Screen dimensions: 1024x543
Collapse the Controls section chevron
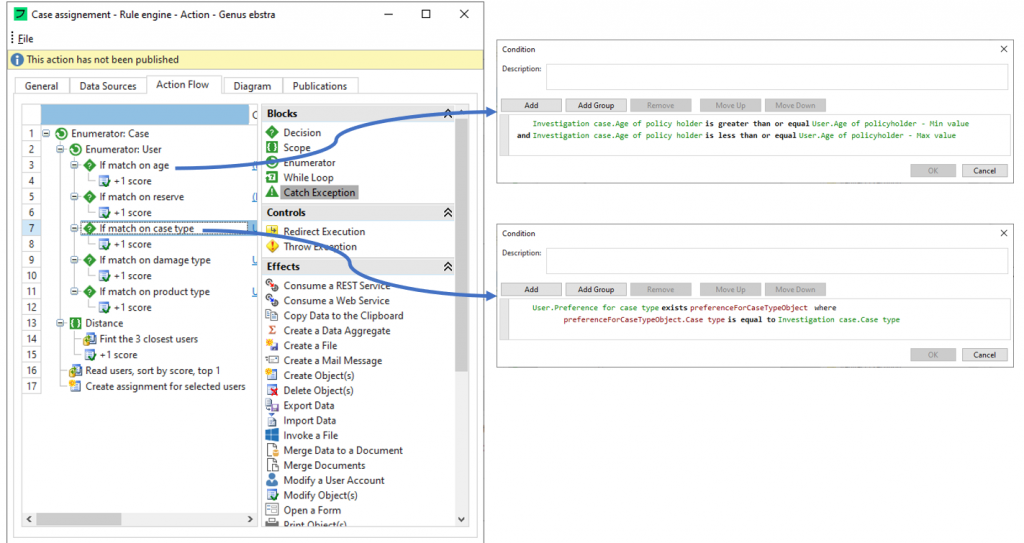448,212
